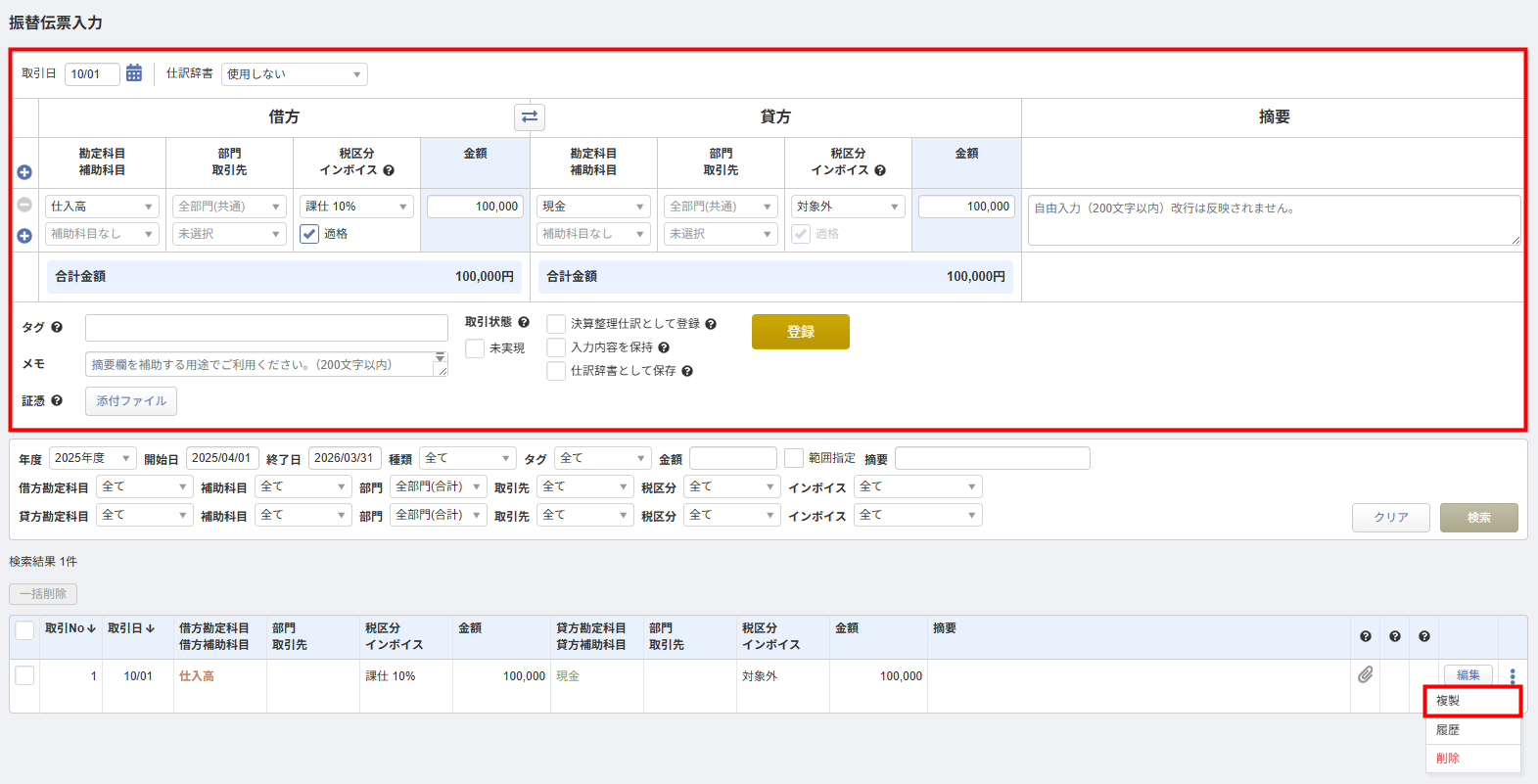1538x784 pixels.
Task: Click the help icon next to タグ
Action: [57, 328]
